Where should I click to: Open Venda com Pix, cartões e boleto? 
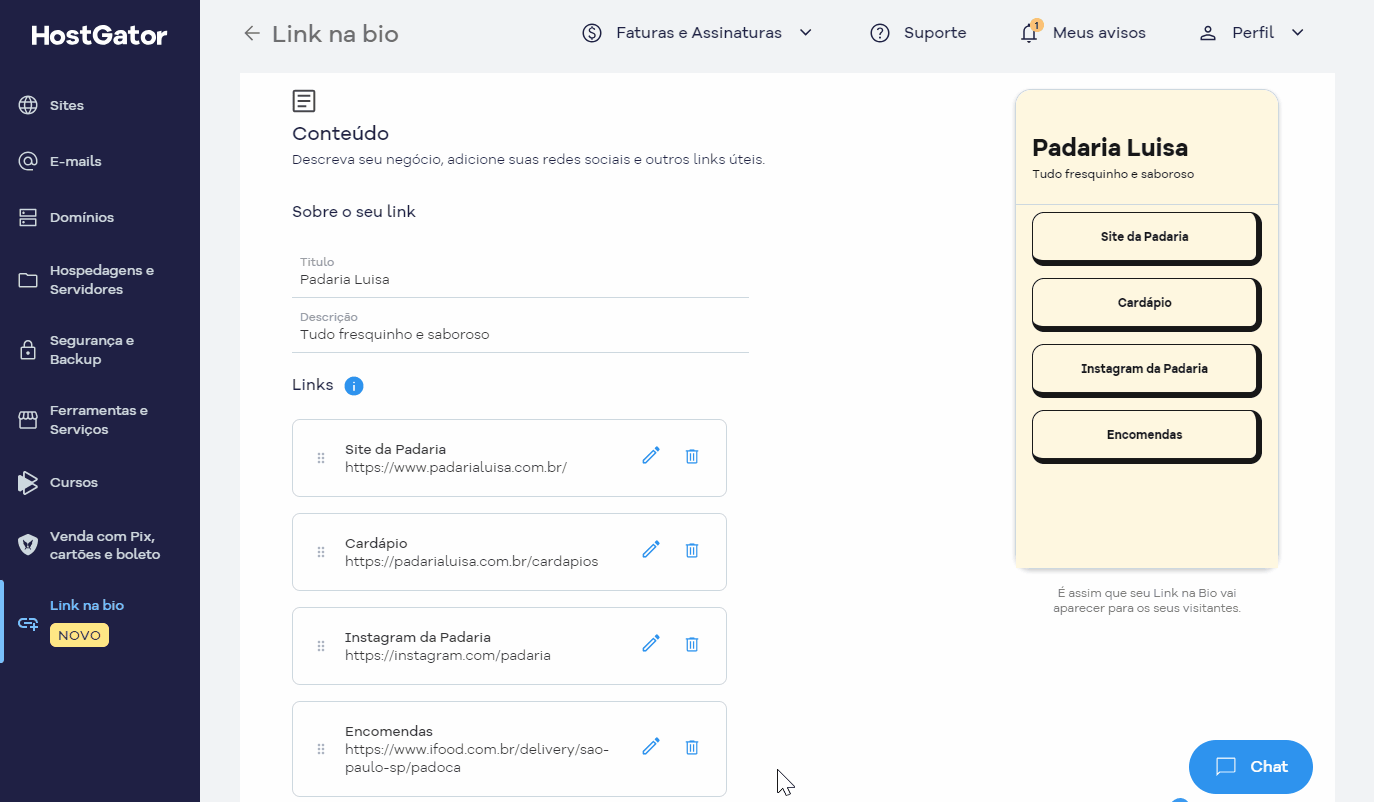(104, 545)
